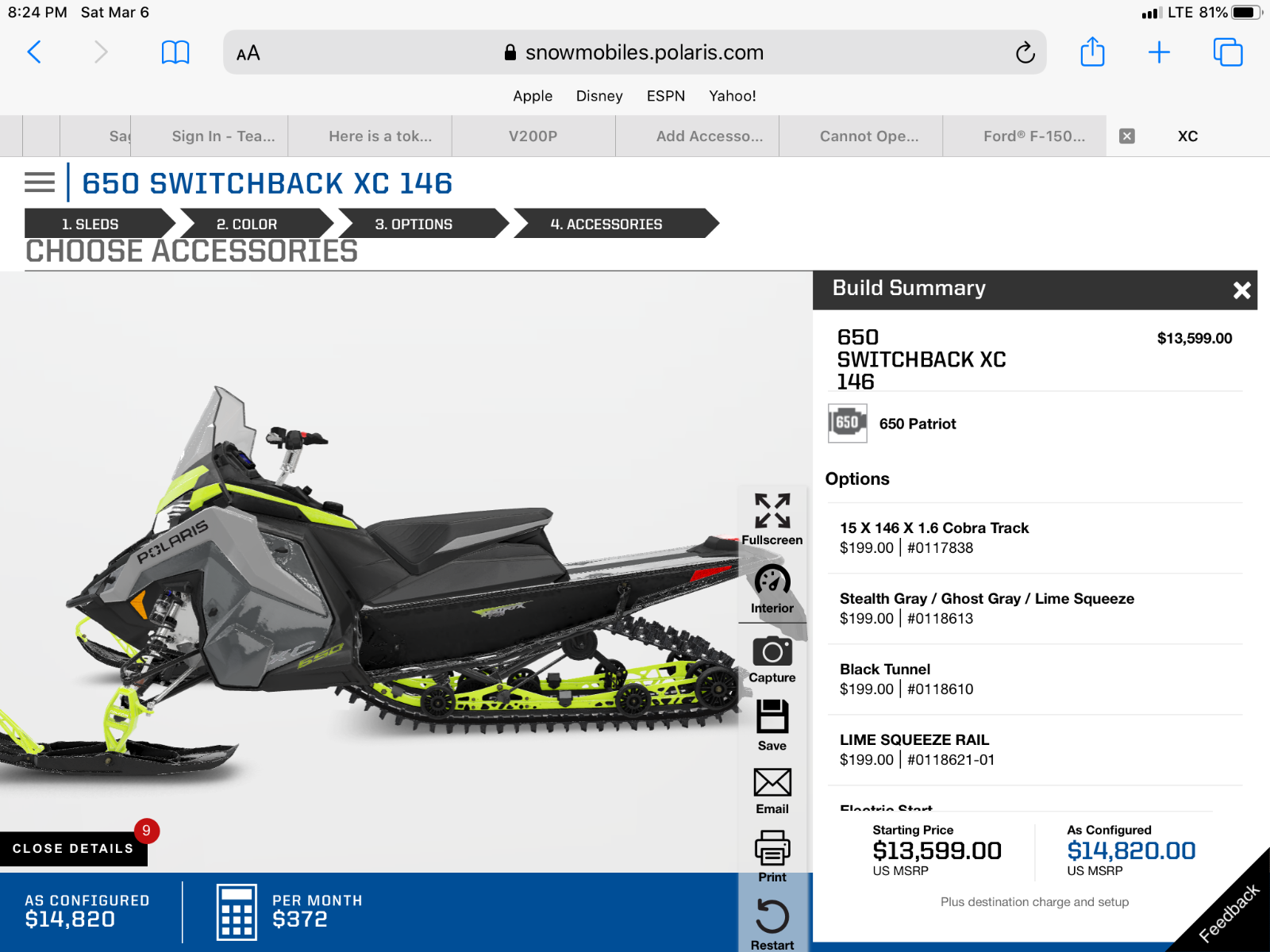Screen dimensions: 1270x952
Task: Open the payment calculator icon
Action: [x=237, y=912]
